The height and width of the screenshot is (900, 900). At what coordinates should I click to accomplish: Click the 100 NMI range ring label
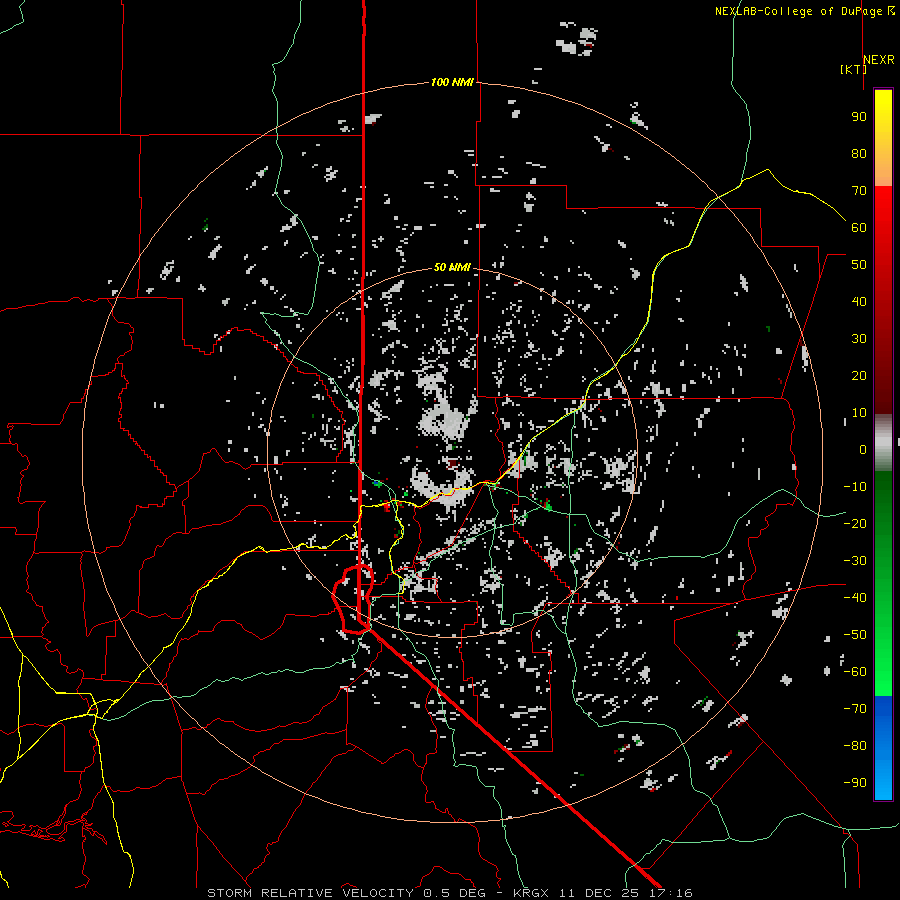point(452,83)
